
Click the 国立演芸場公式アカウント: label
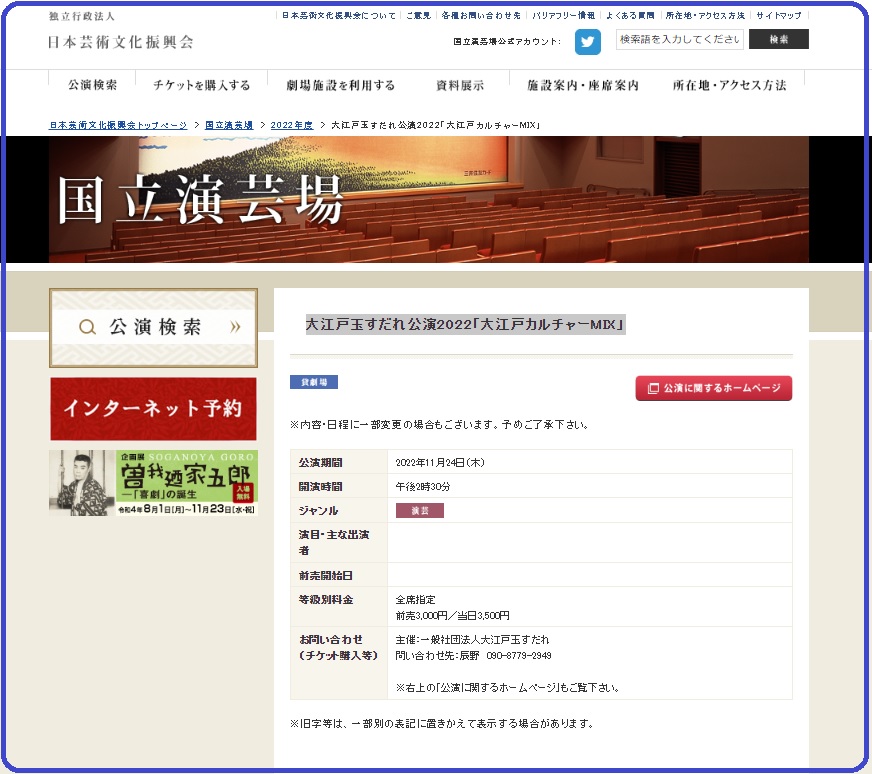tap(507, 42)
